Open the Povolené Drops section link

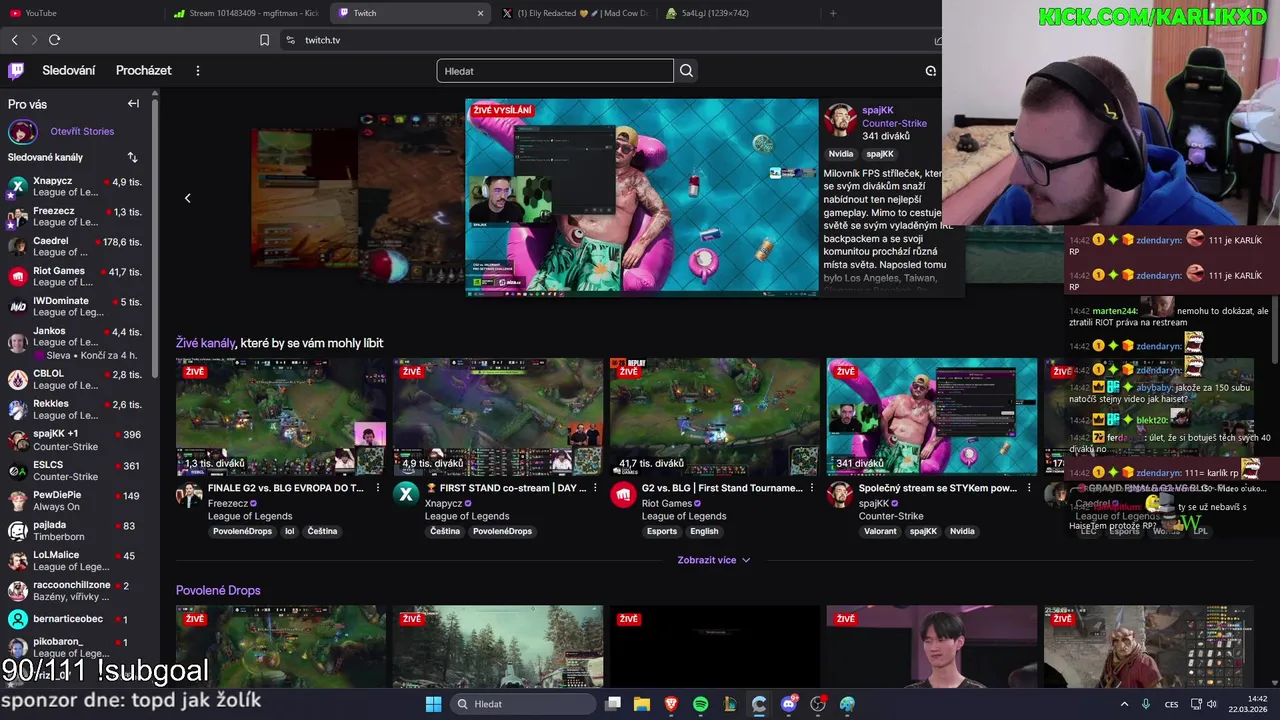point(218,590)
